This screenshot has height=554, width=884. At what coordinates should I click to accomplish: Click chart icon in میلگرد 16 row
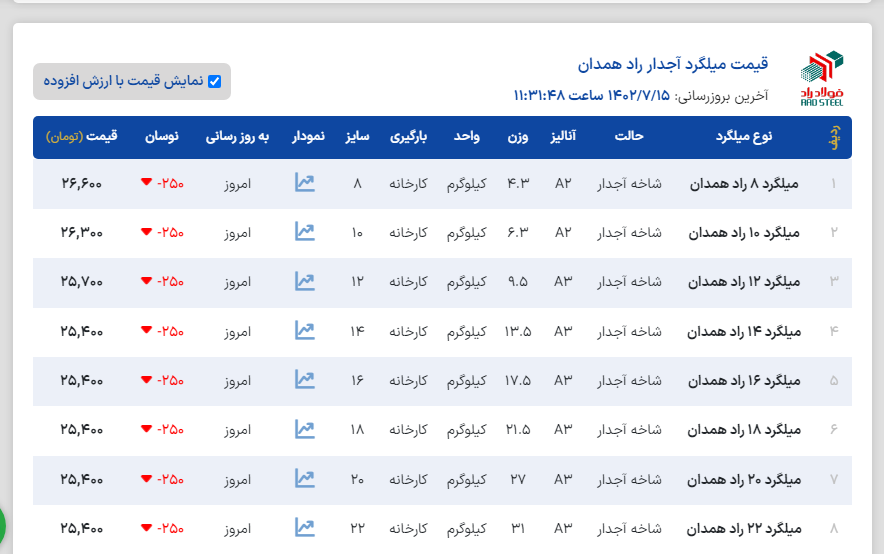[x=305, y=379]
